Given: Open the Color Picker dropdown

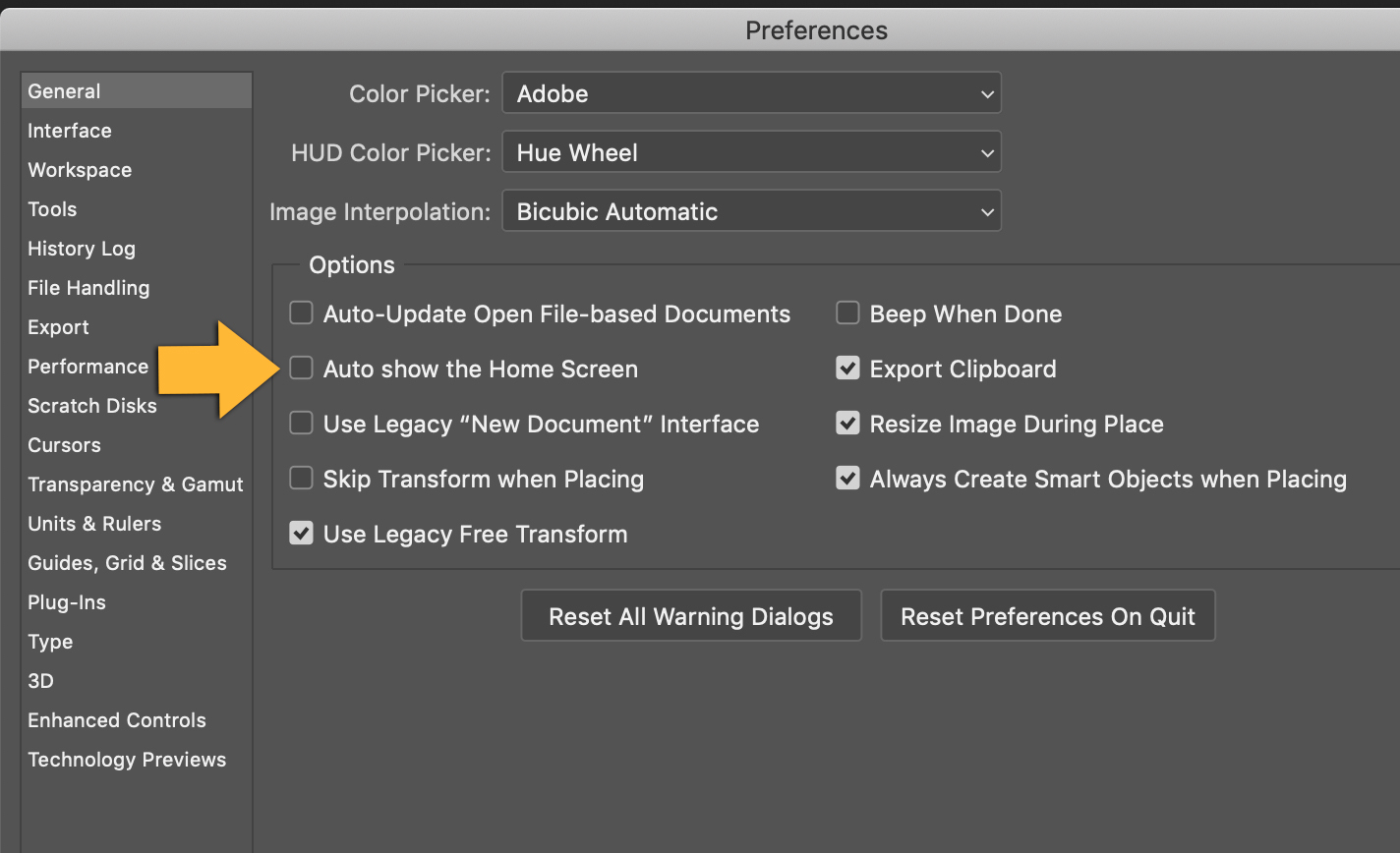Looking at the screenshot, I should 750,92.
